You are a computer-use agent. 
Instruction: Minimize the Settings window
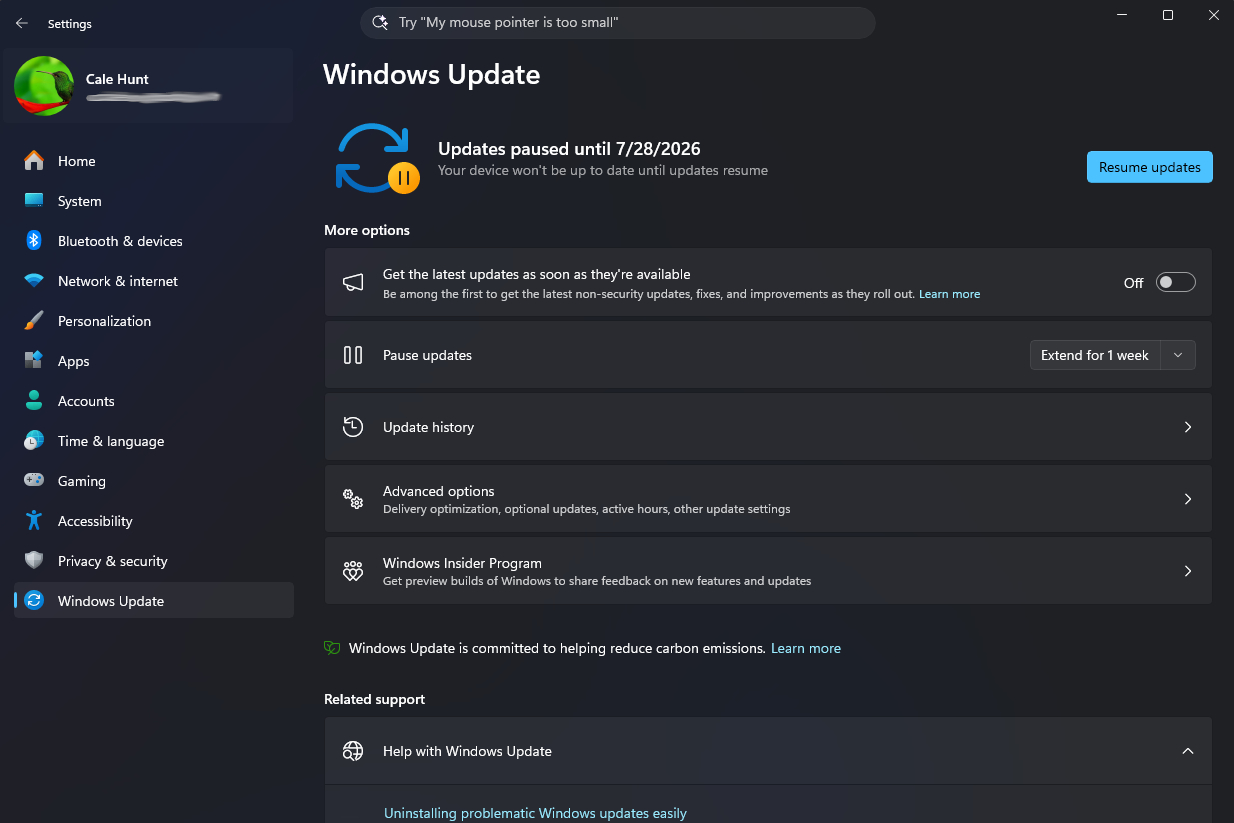tap(1122, 15)
